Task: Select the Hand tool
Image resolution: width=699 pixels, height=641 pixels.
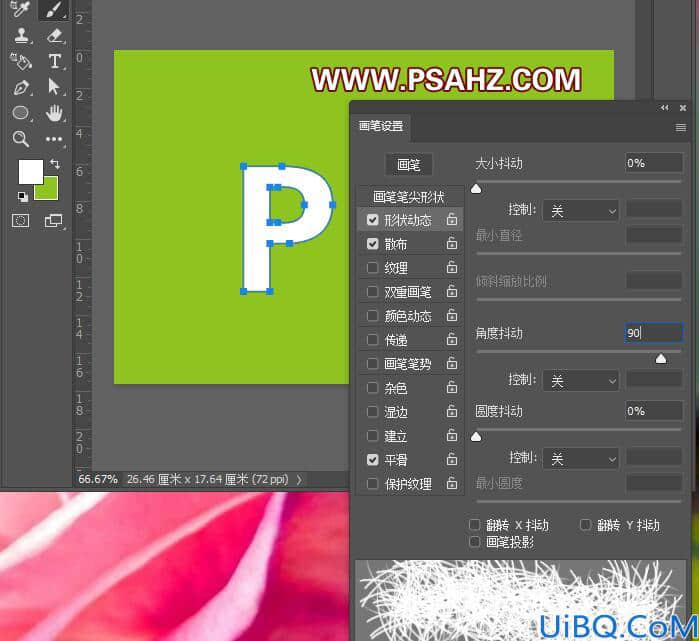Action: (x=54, y=113)
